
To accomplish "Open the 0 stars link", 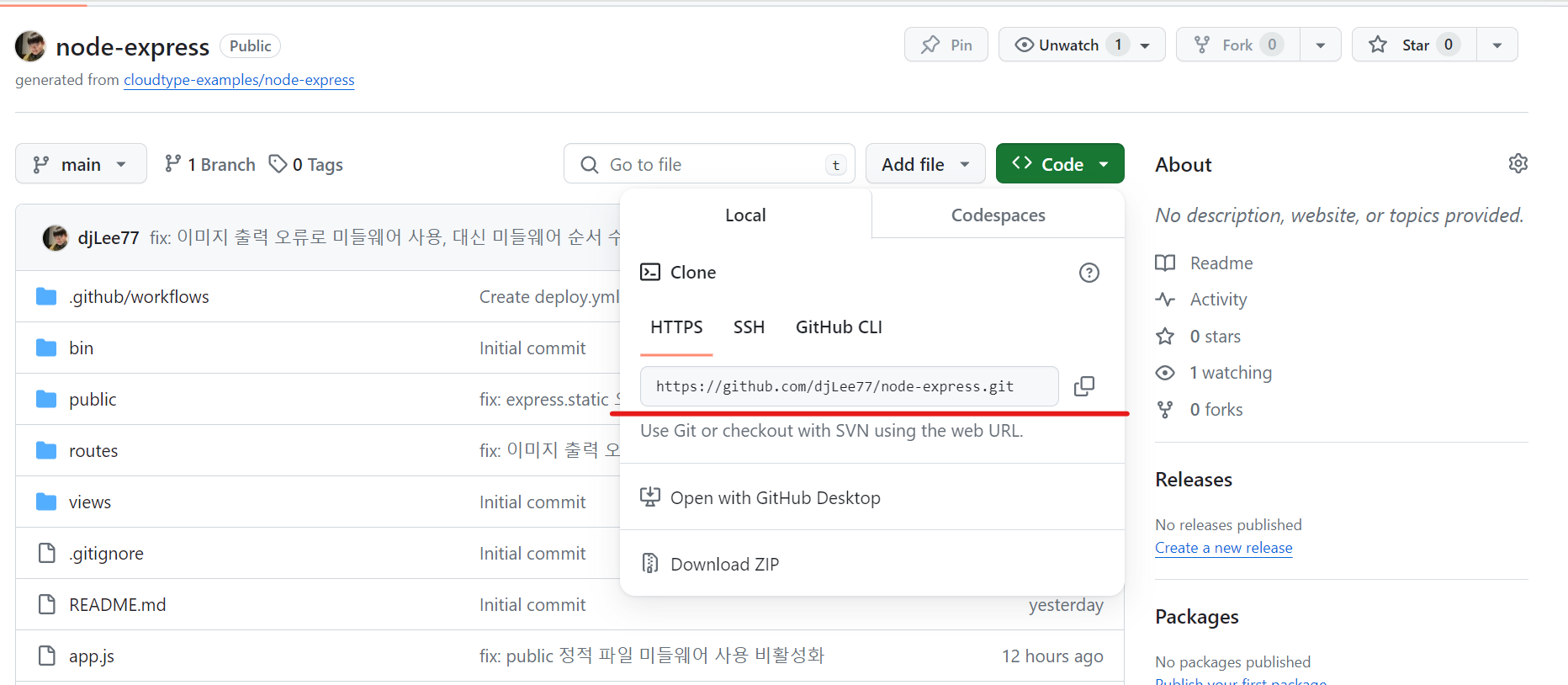I will click(1216, 336).
